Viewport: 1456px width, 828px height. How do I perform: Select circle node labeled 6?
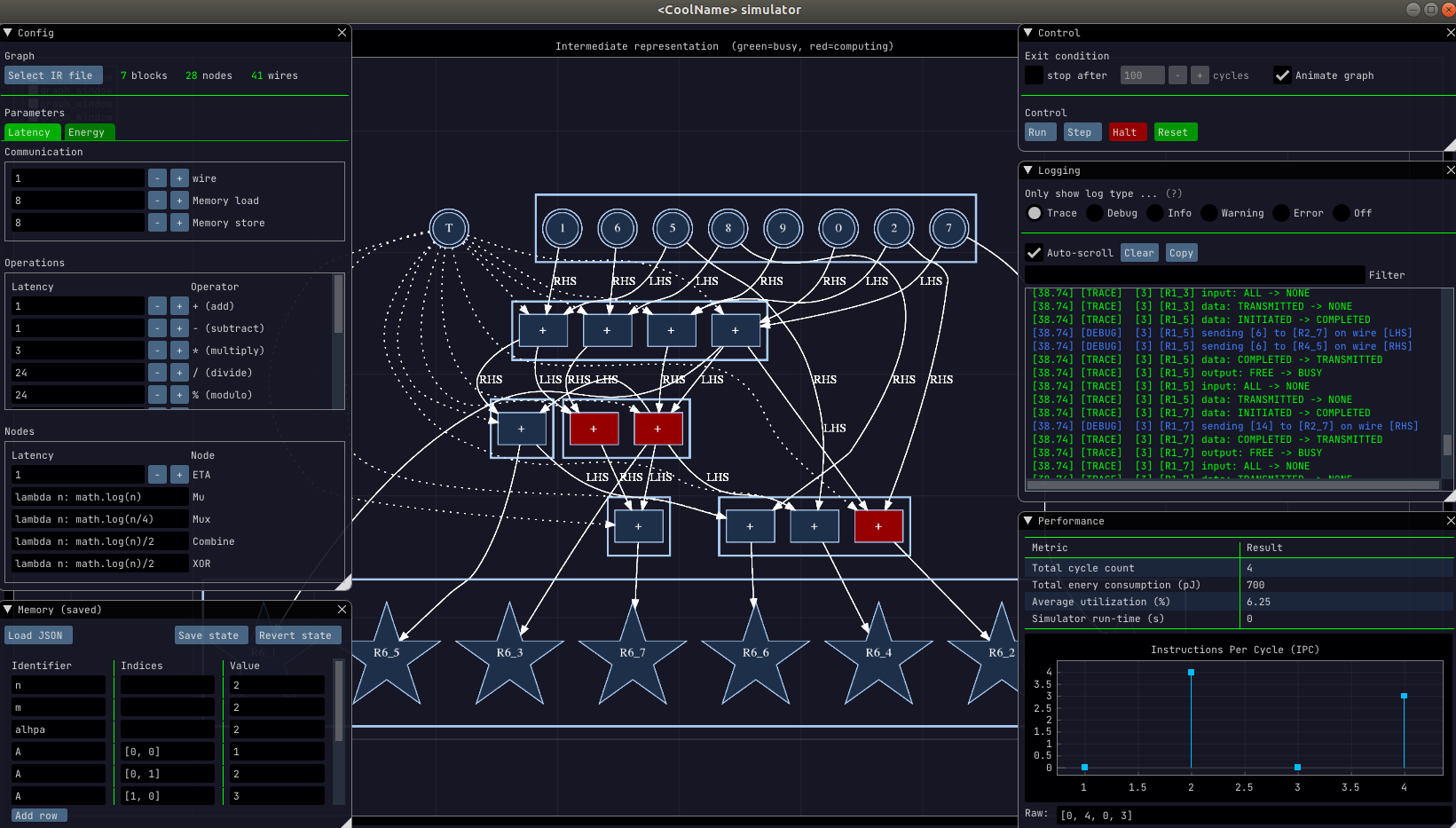click(x=618, y=228)
